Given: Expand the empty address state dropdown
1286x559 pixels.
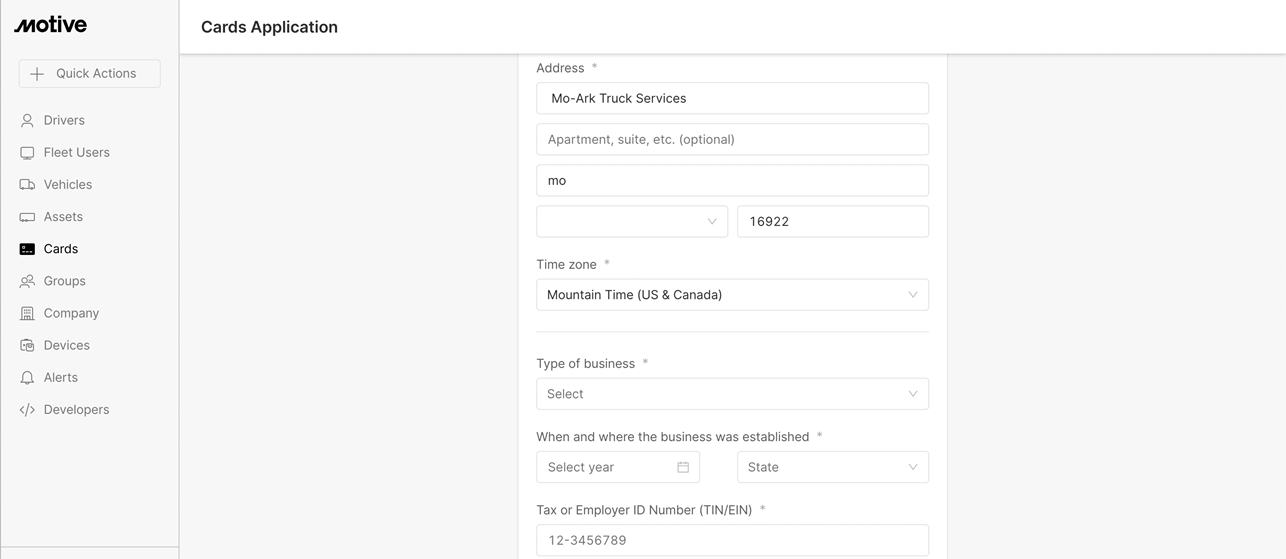Looking at the screenshot, I should click(x=632, y=221).
